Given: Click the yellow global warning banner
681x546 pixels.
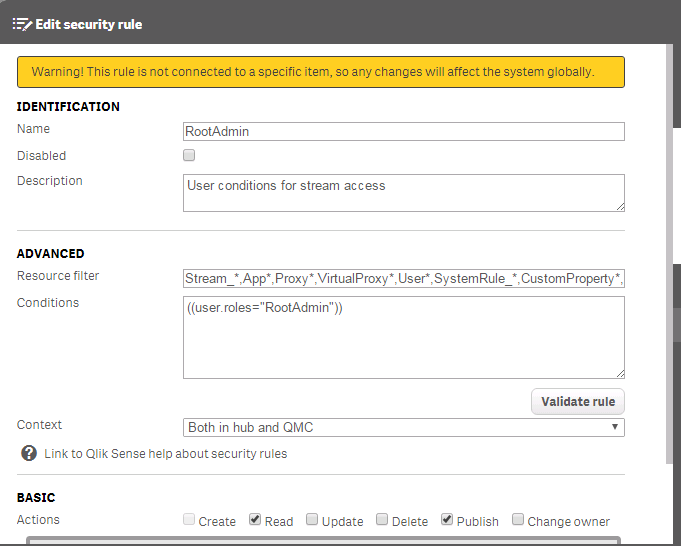Looking at the screenshot, I should click(x=320, y=72).
